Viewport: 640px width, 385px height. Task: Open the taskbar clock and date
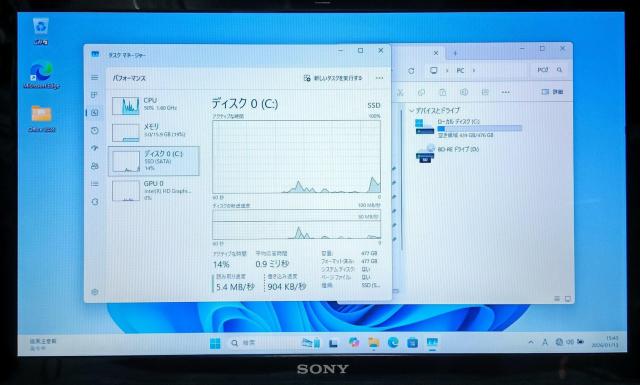(606, 342)
